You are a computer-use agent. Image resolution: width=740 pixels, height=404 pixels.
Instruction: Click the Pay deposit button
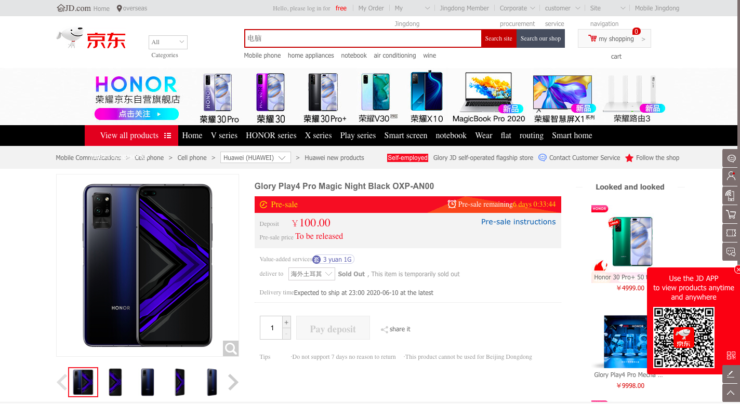point(333,328)
